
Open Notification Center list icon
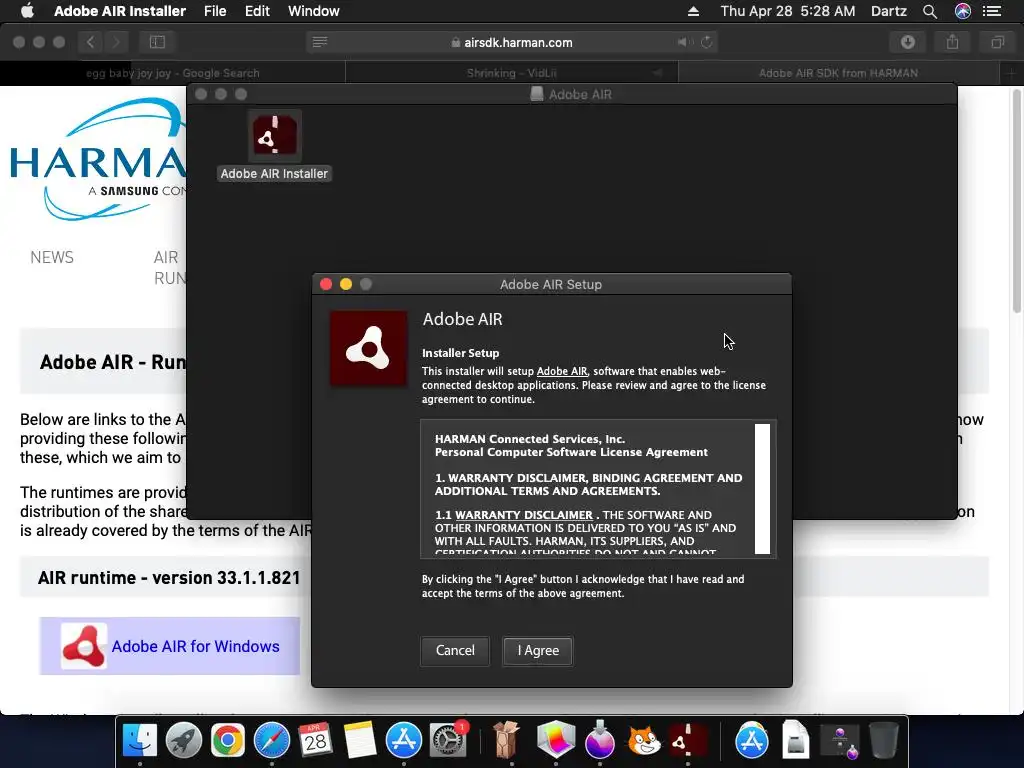992,11
